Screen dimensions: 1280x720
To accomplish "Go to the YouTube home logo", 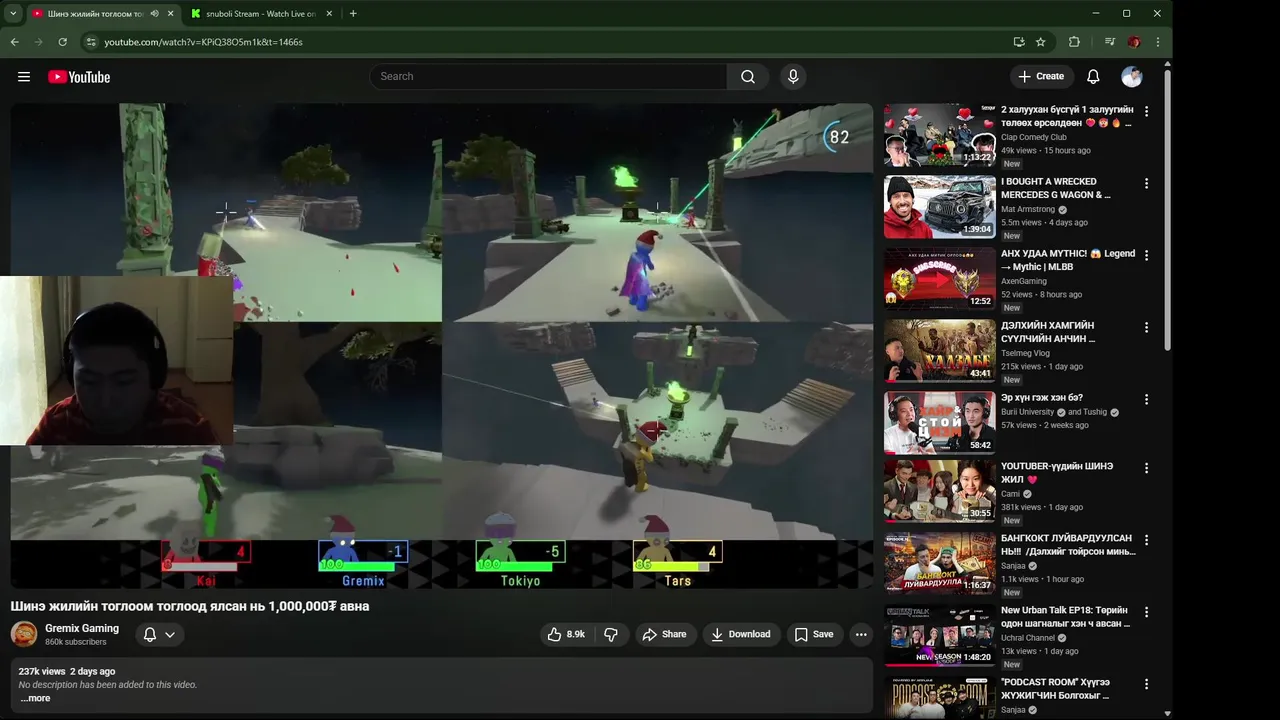I will (79, 77).
